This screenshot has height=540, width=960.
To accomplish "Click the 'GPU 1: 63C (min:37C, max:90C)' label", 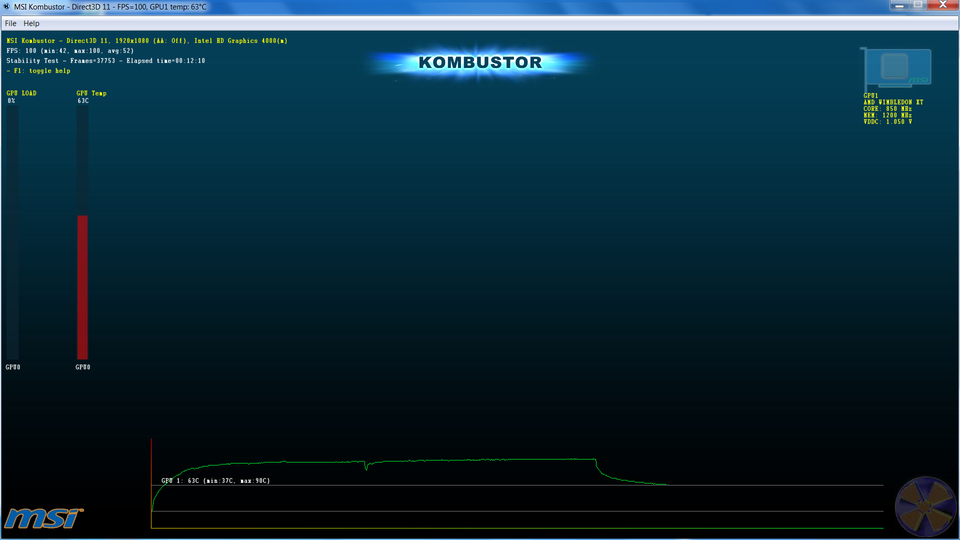I will pyautogui.click(x=216, y=481).
